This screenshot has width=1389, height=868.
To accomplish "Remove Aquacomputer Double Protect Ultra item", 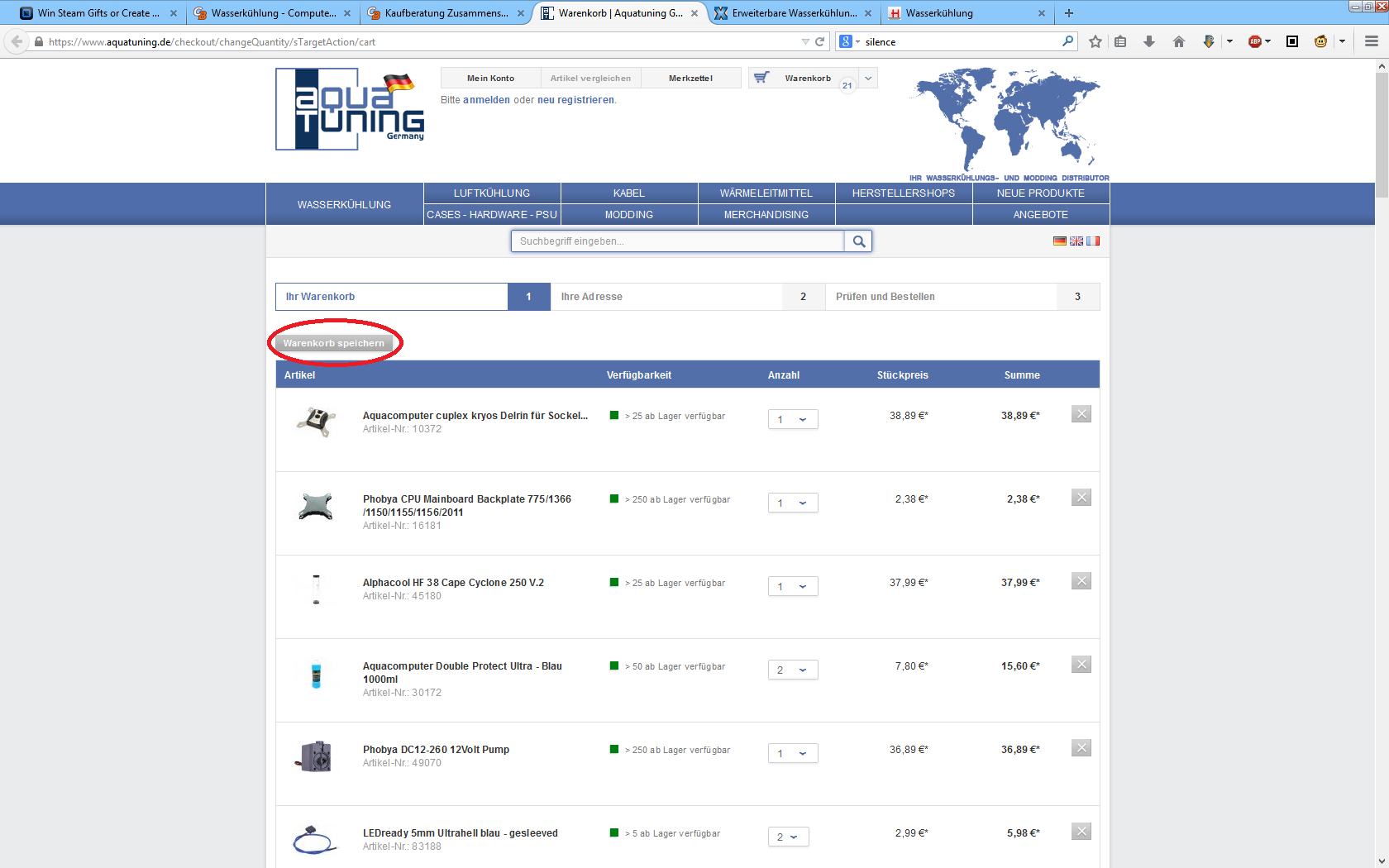I will (x=1081, y=665).
